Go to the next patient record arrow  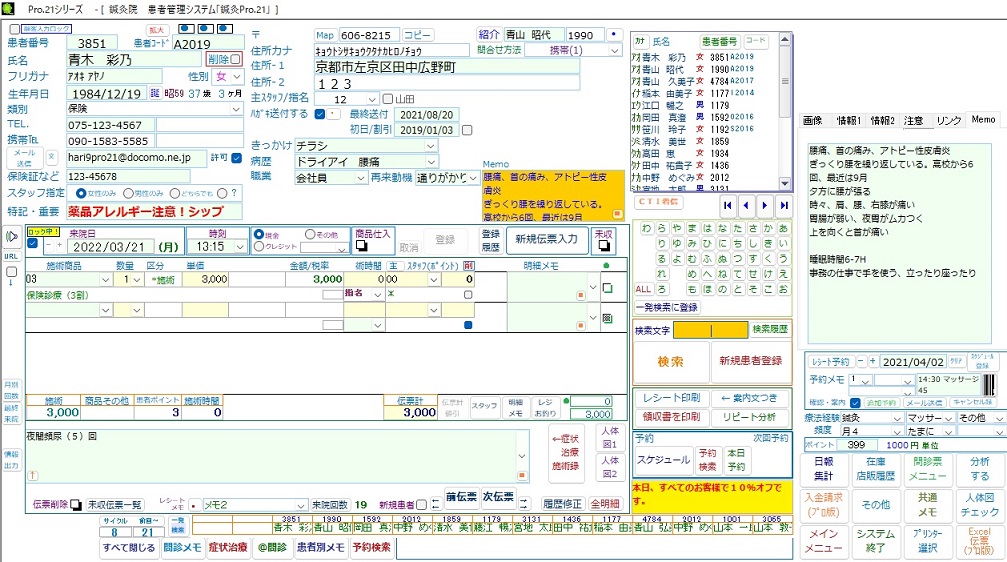(x=764, y=206)
